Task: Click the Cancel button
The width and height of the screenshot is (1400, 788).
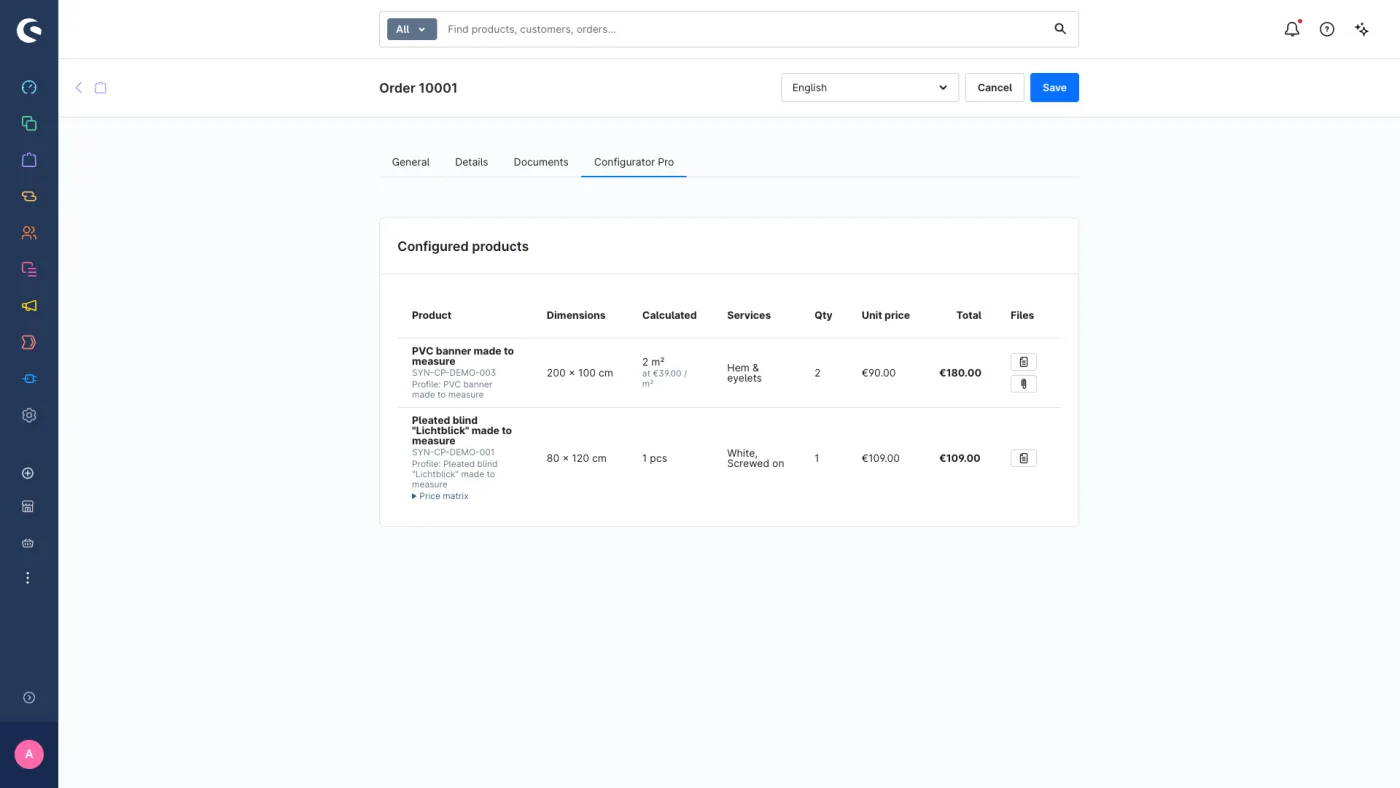Action: pyautogui.click(x=995, y=88)
